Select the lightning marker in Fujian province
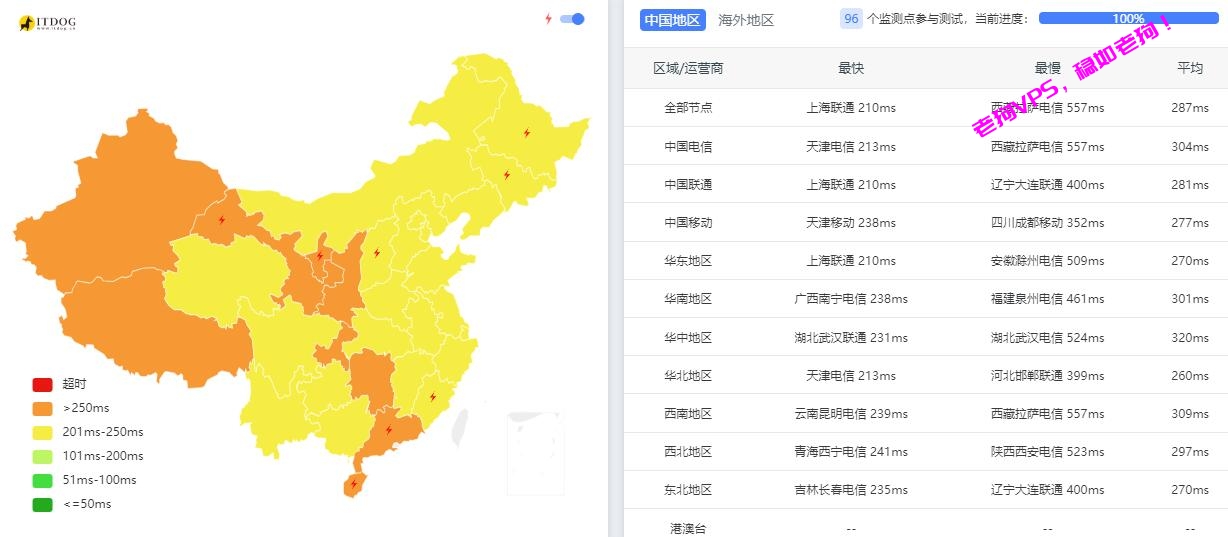This screenshot has height=537, width=1228. pyautogui.click(x=433, y=397)
